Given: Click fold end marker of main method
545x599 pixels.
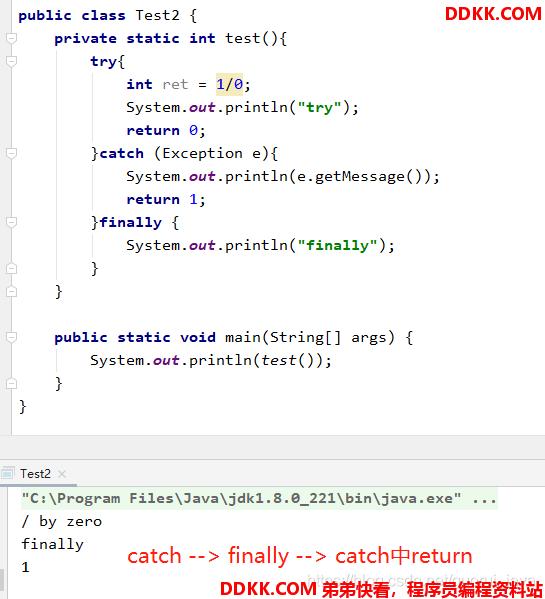Looking at the screenshot, I should click(11, 383).
